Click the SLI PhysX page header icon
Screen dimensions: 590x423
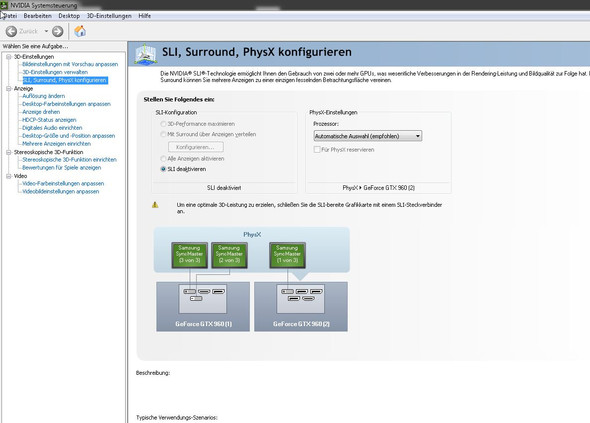(x=146, y=54)
